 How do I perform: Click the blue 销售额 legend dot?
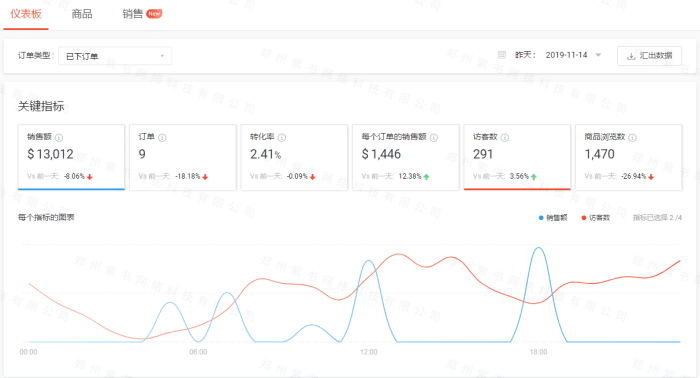541,218
